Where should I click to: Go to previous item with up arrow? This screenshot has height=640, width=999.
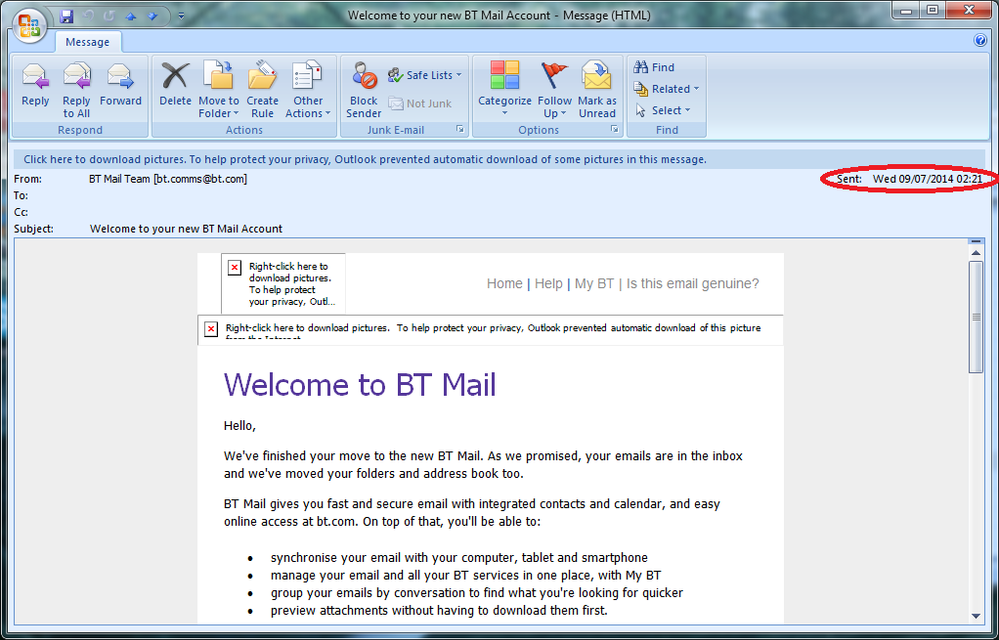[131, 16]
